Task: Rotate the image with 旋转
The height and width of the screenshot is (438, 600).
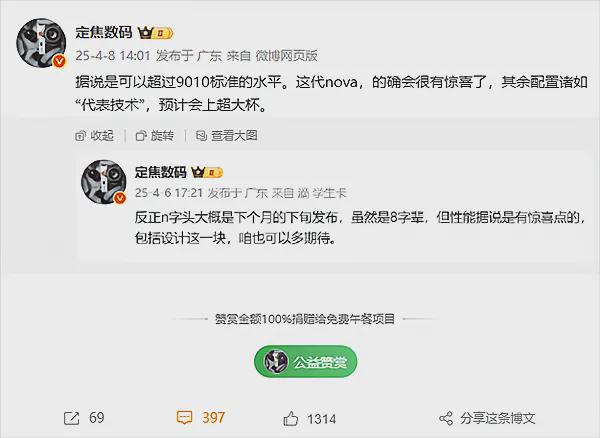Action: (x=155, y=135)
